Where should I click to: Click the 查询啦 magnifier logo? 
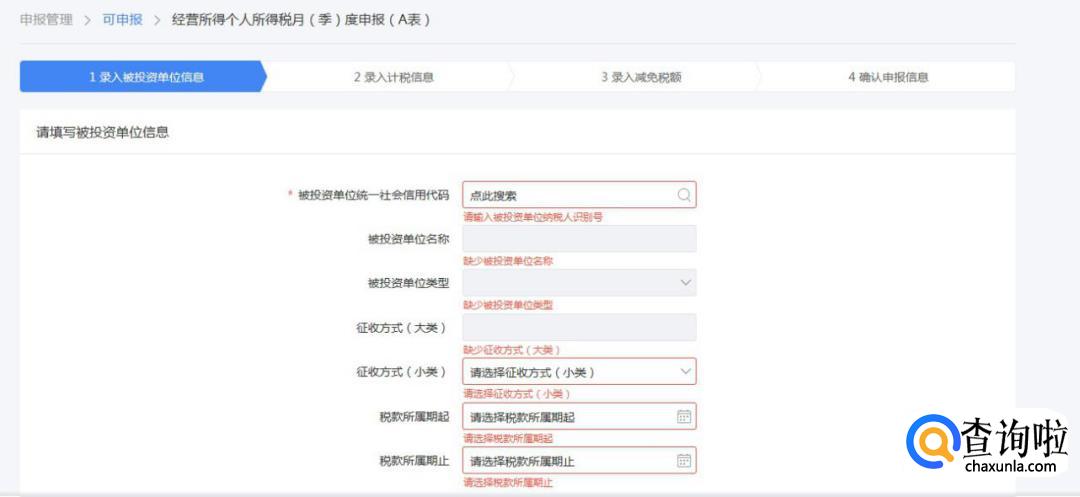[931, 443]
